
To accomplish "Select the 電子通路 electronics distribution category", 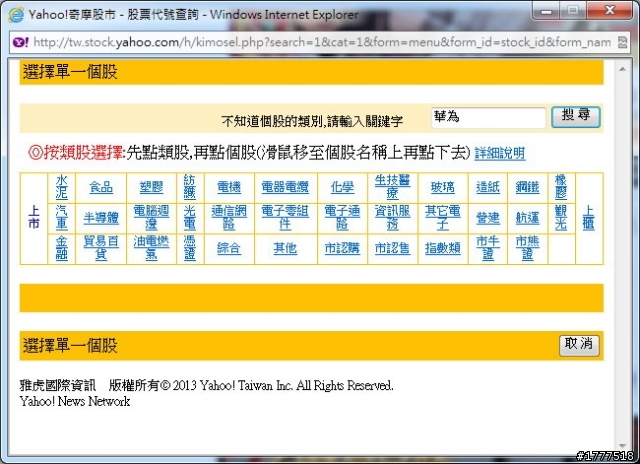I will tap(342, 218).
